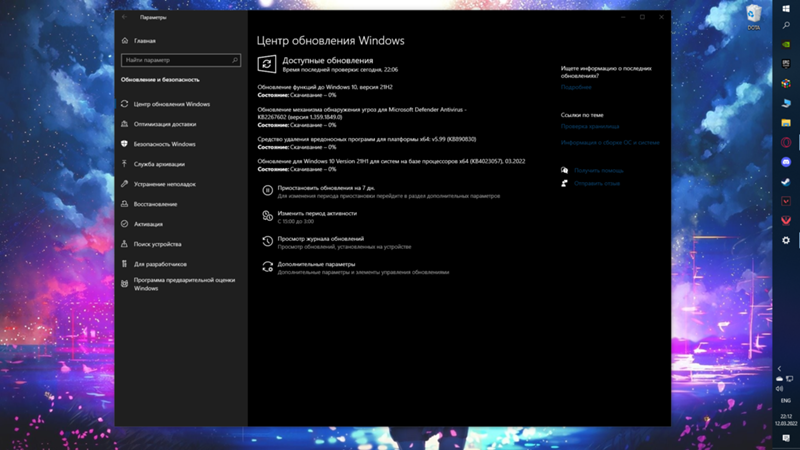
Task: Launch Vivaldi browser from taskbar
Action: 786,220
